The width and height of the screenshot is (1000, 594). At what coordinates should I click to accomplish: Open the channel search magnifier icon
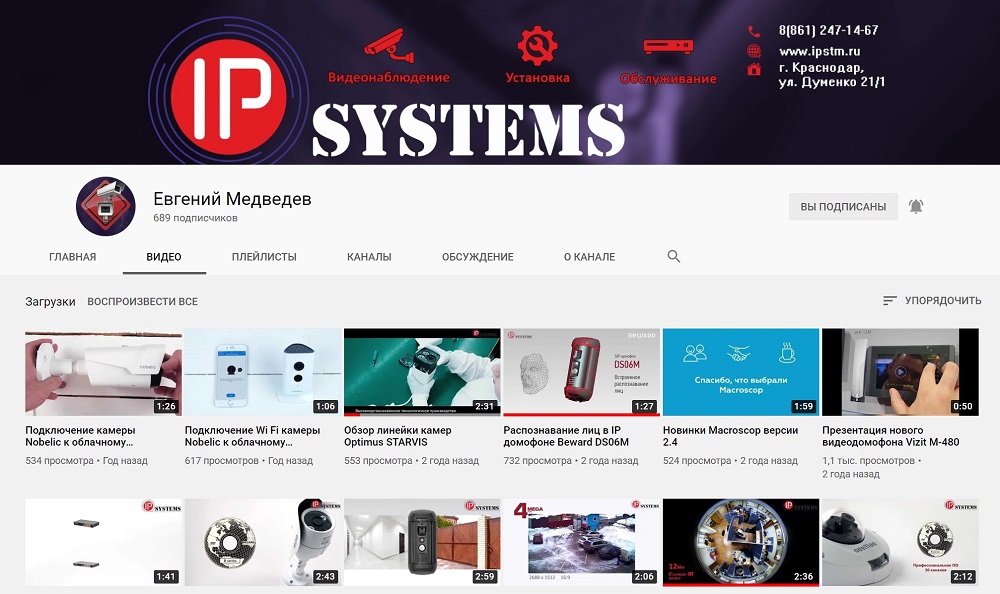point(674,257)
